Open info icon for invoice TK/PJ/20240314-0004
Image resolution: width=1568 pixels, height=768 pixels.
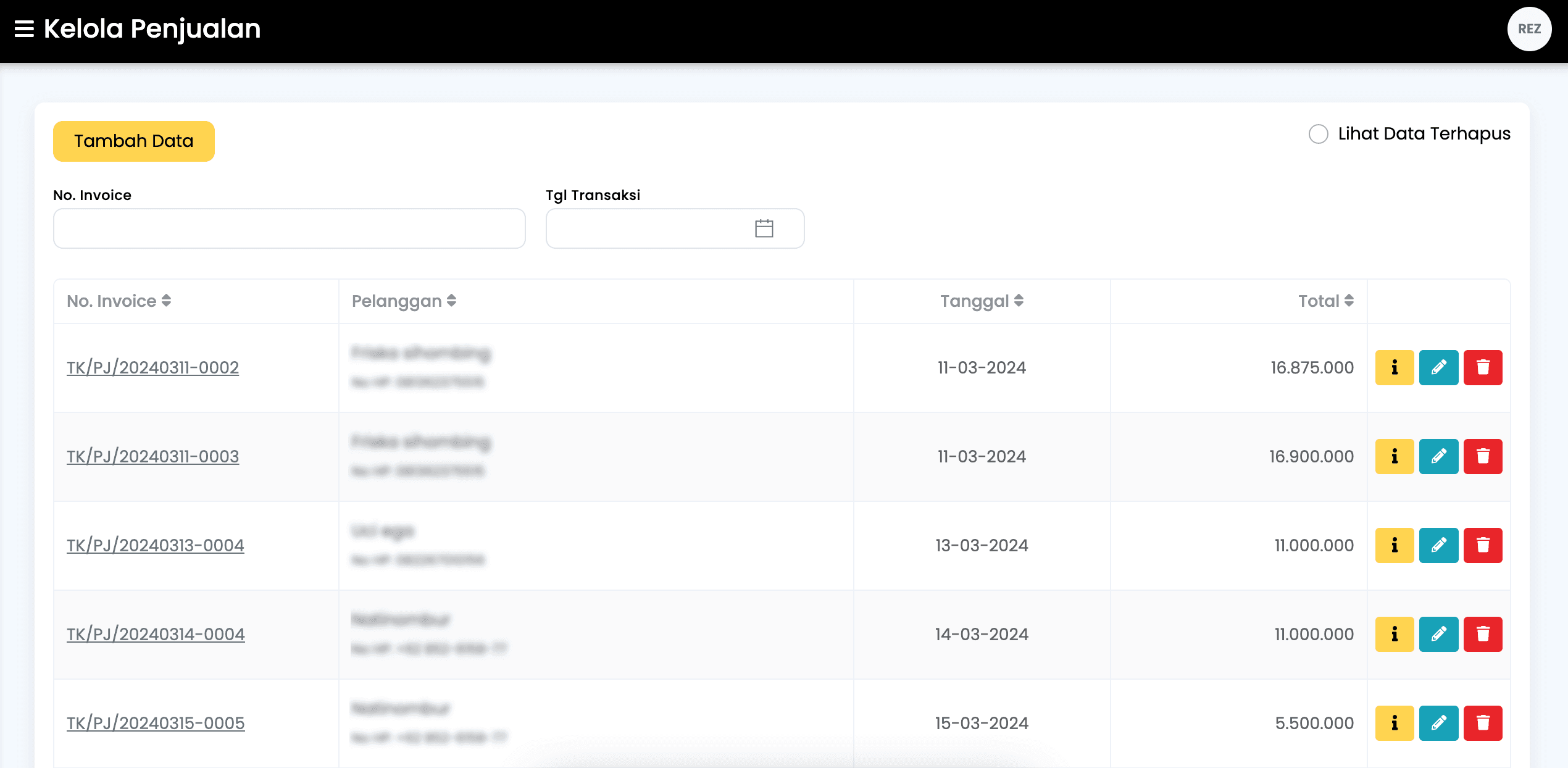tap(1394, 635)
